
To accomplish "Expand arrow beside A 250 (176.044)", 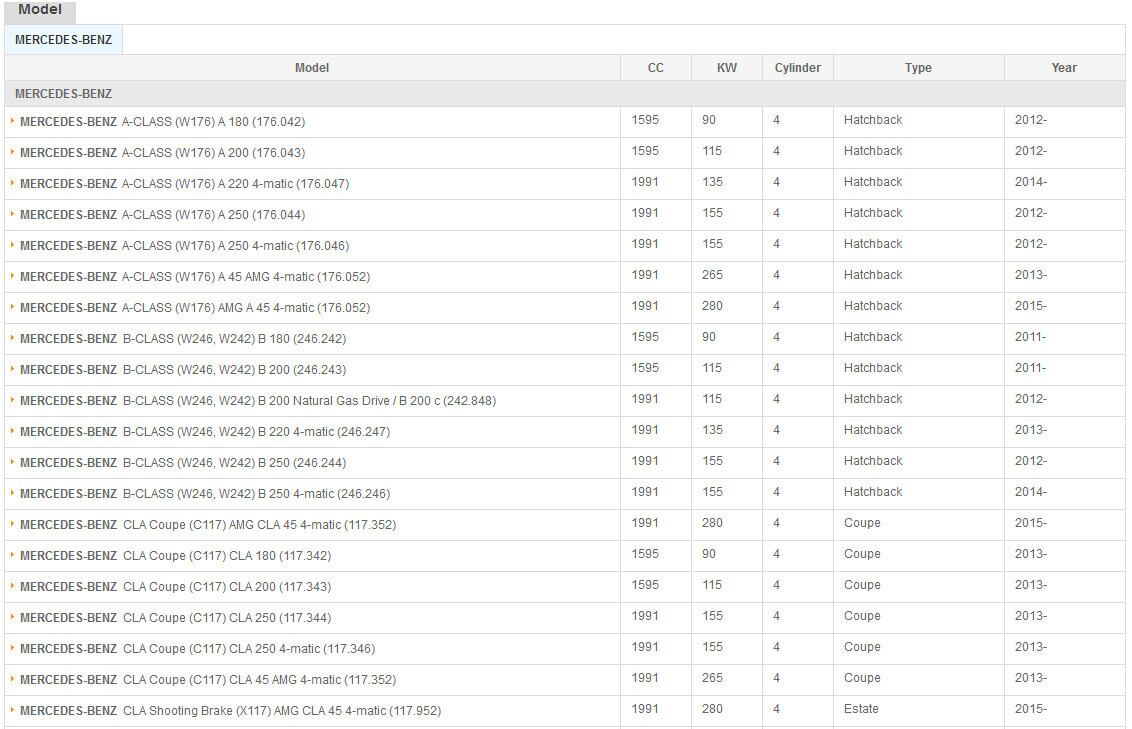I will click(x=12, y=214).
